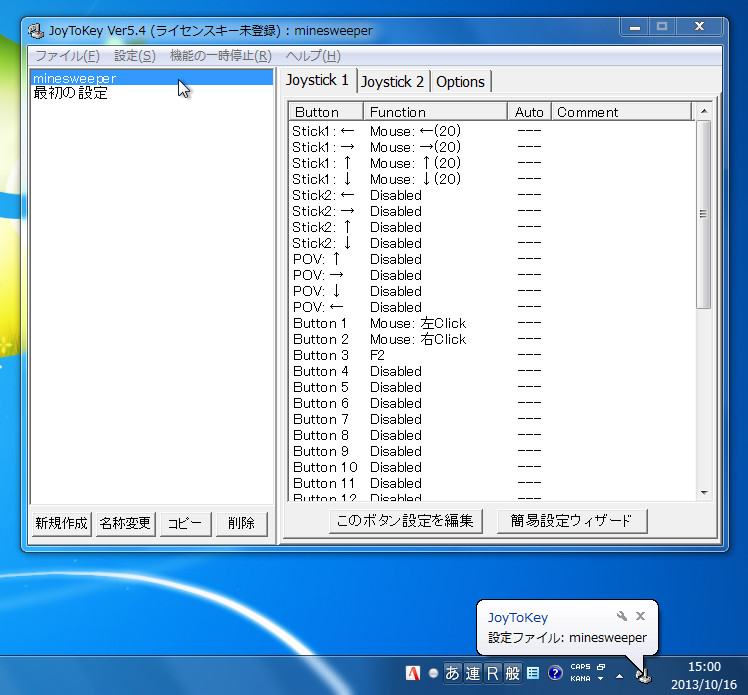
Task: Select the 最初の設定 profile
Action: pyautogui.click(x=152, y=93)
